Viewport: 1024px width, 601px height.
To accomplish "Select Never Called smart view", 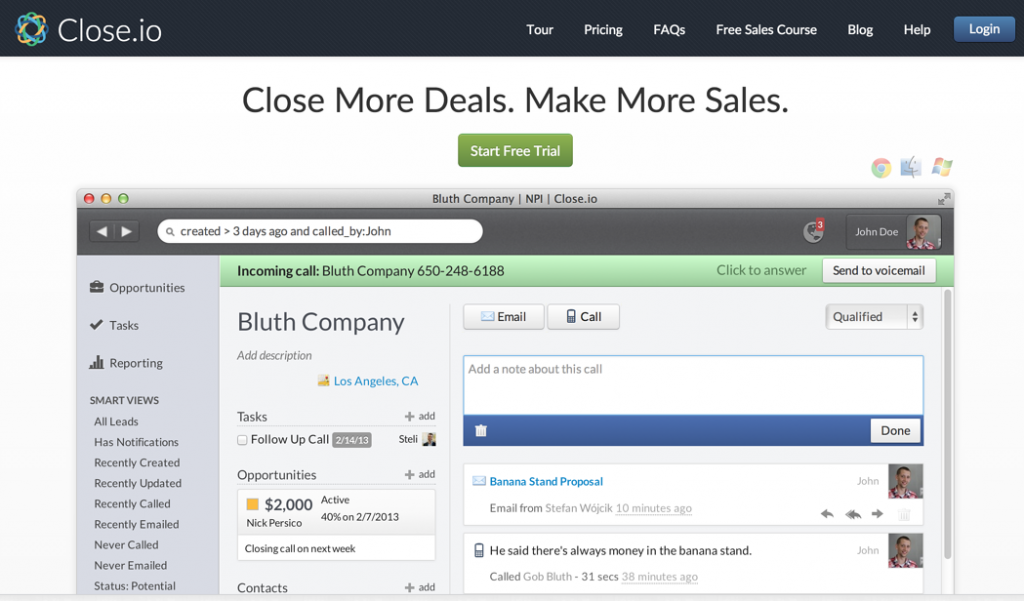I will pos(126,545).
